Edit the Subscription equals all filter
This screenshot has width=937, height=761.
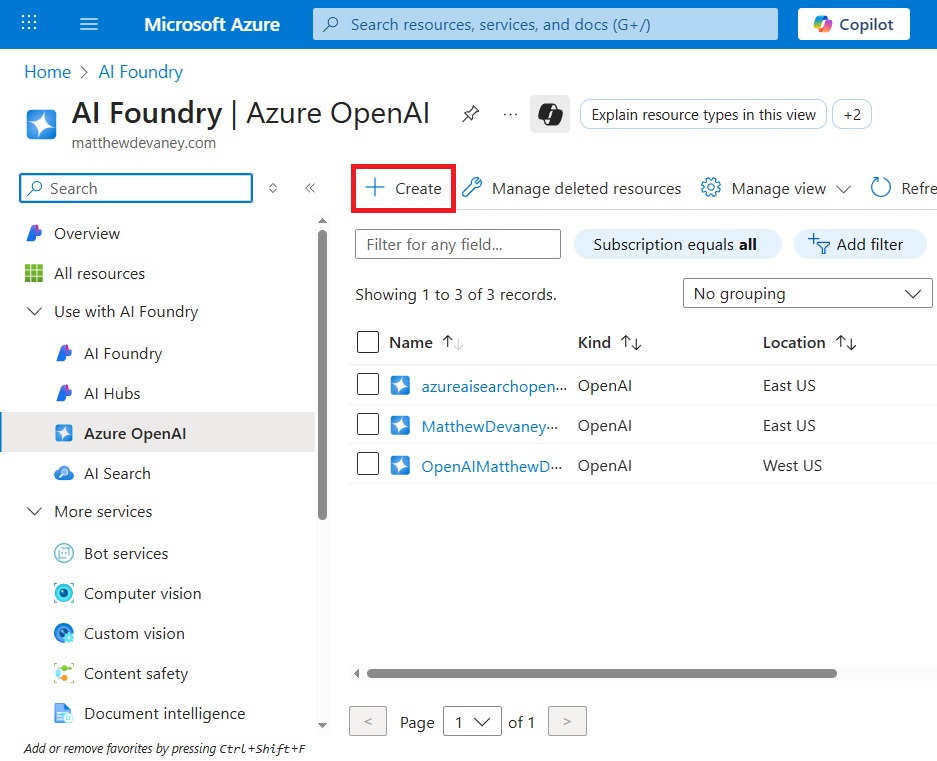click(x=677, y=244)
